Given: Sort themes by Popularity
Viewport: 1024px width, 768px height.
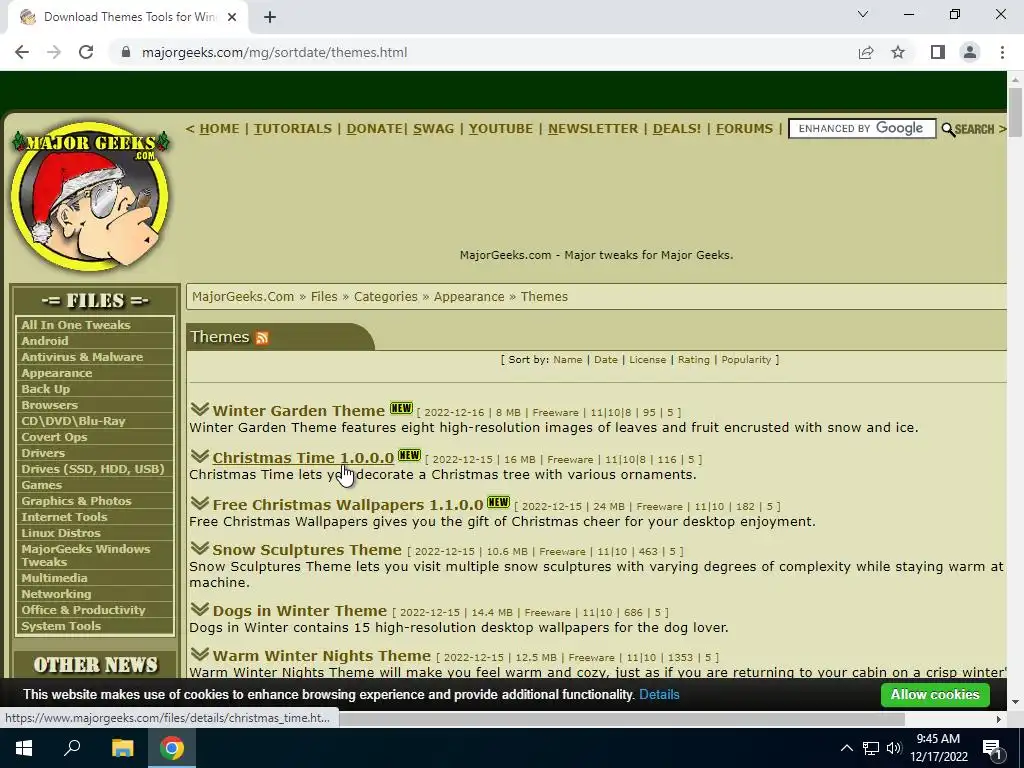Looking at the screenshot, I should pyautogui.click(x=746, y=360).
